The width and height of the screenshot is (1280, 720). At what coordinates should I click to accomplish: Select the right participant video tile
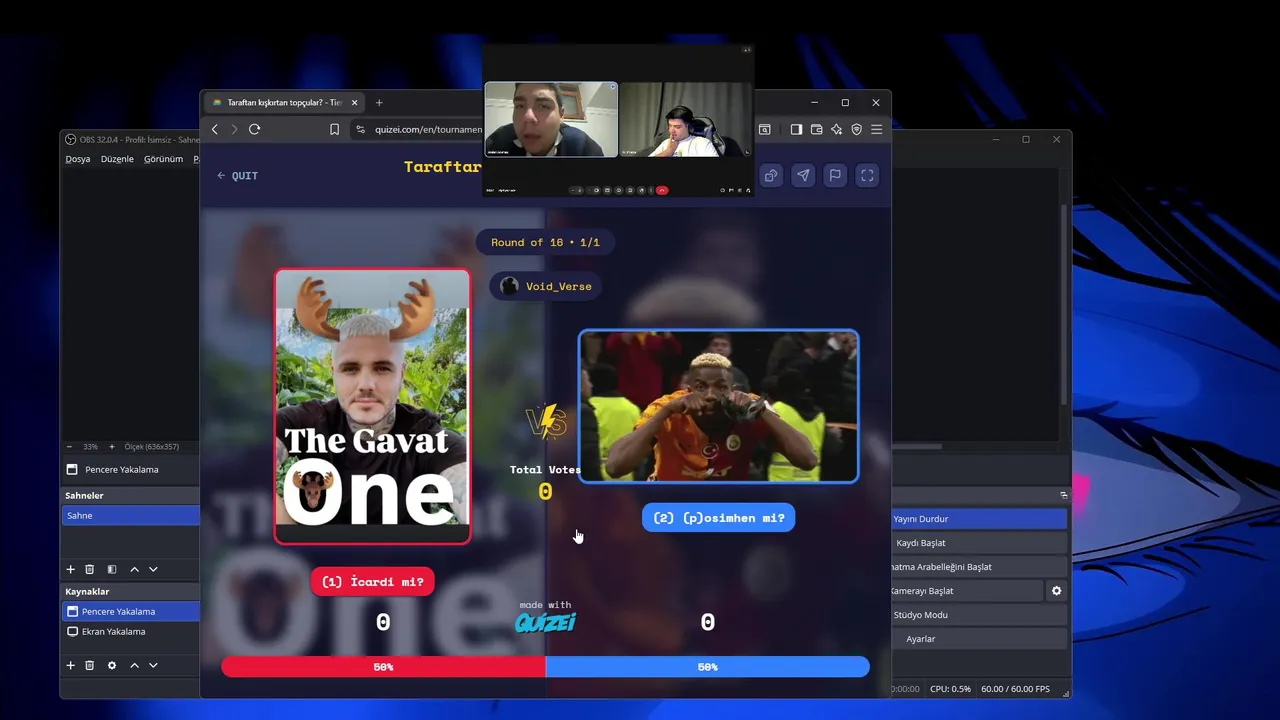[685, 119]
